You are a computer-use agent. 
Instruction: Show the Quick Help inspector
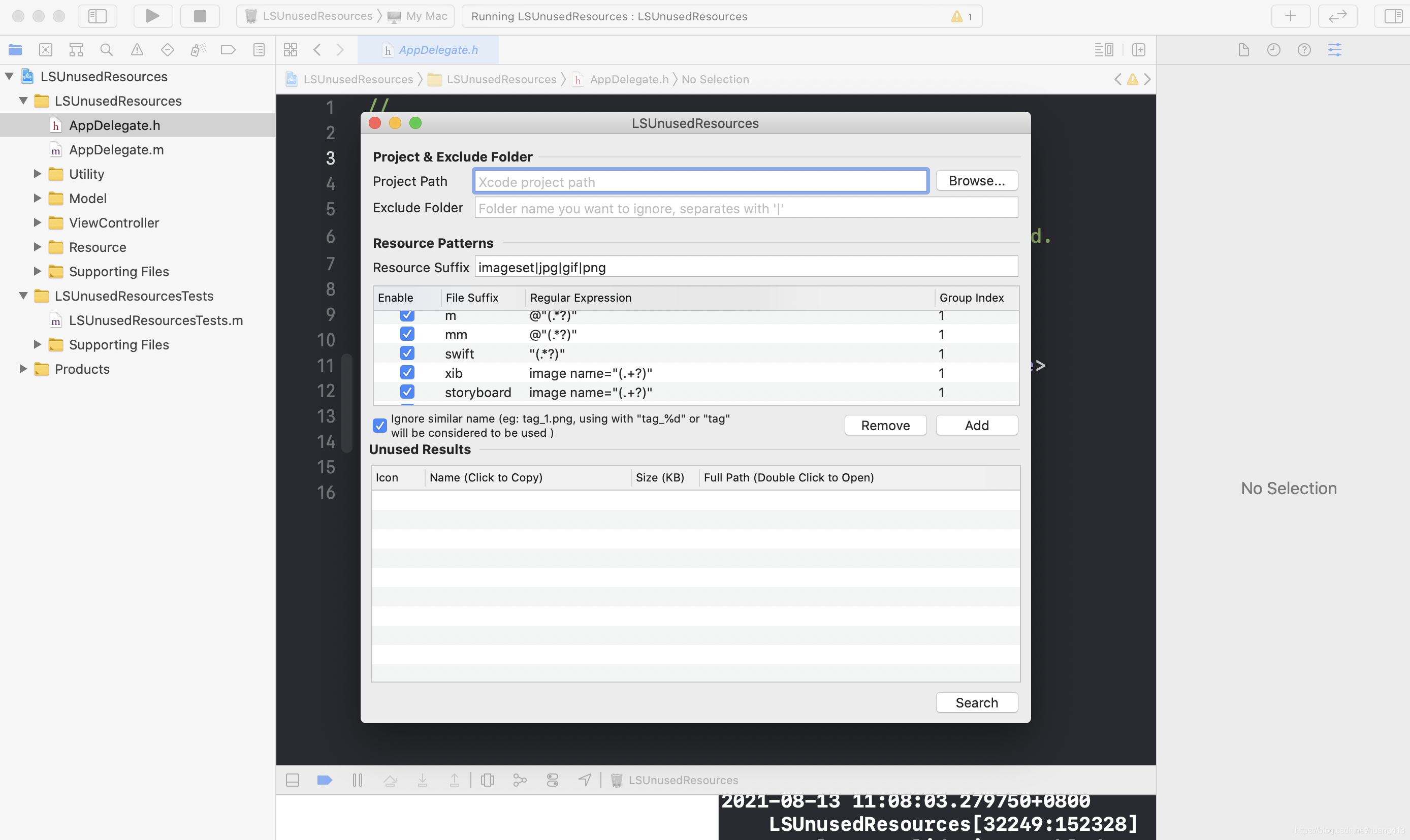1304,50
